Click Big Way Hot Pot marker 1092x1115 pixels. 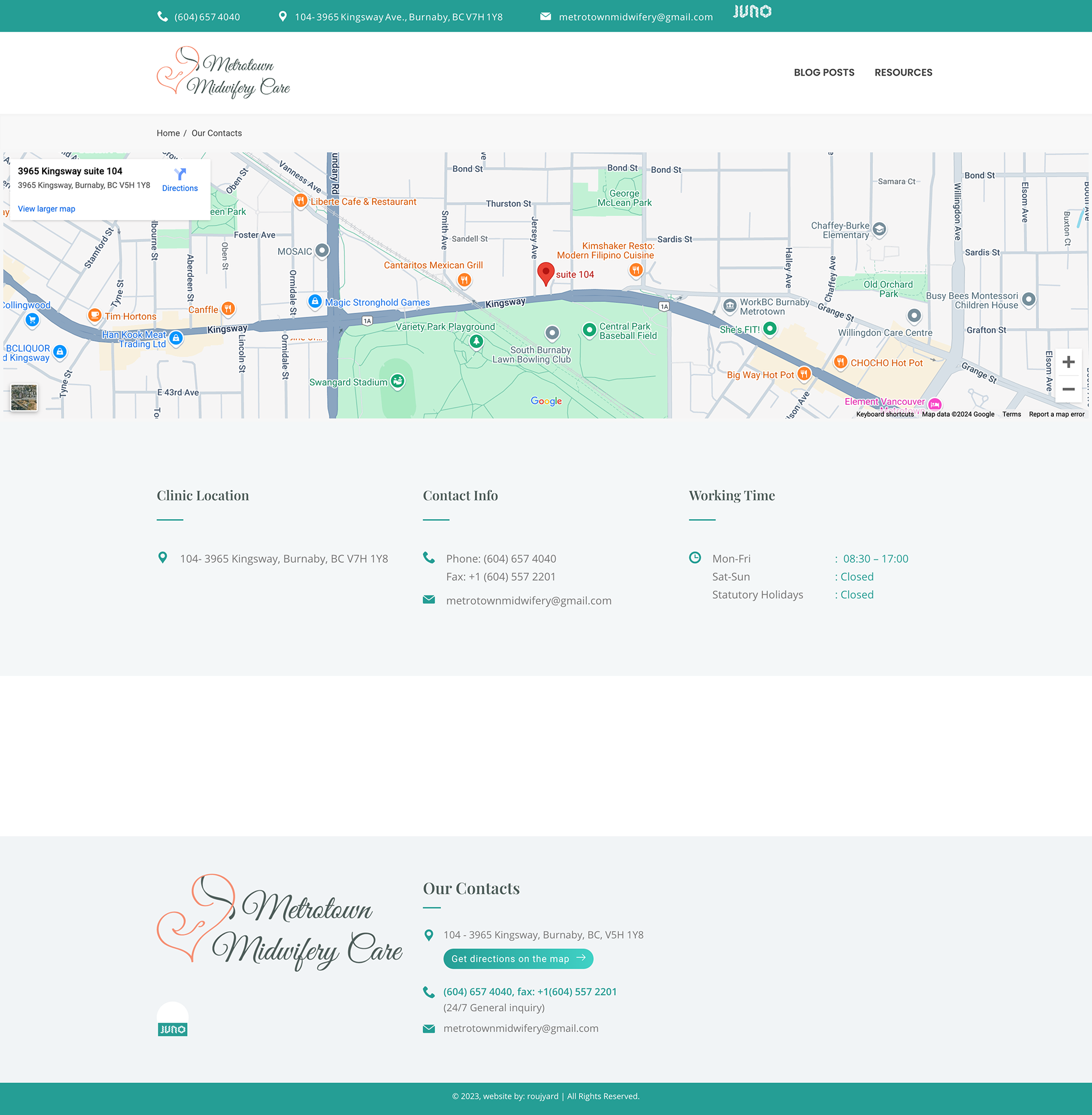(x=804, y=374)
